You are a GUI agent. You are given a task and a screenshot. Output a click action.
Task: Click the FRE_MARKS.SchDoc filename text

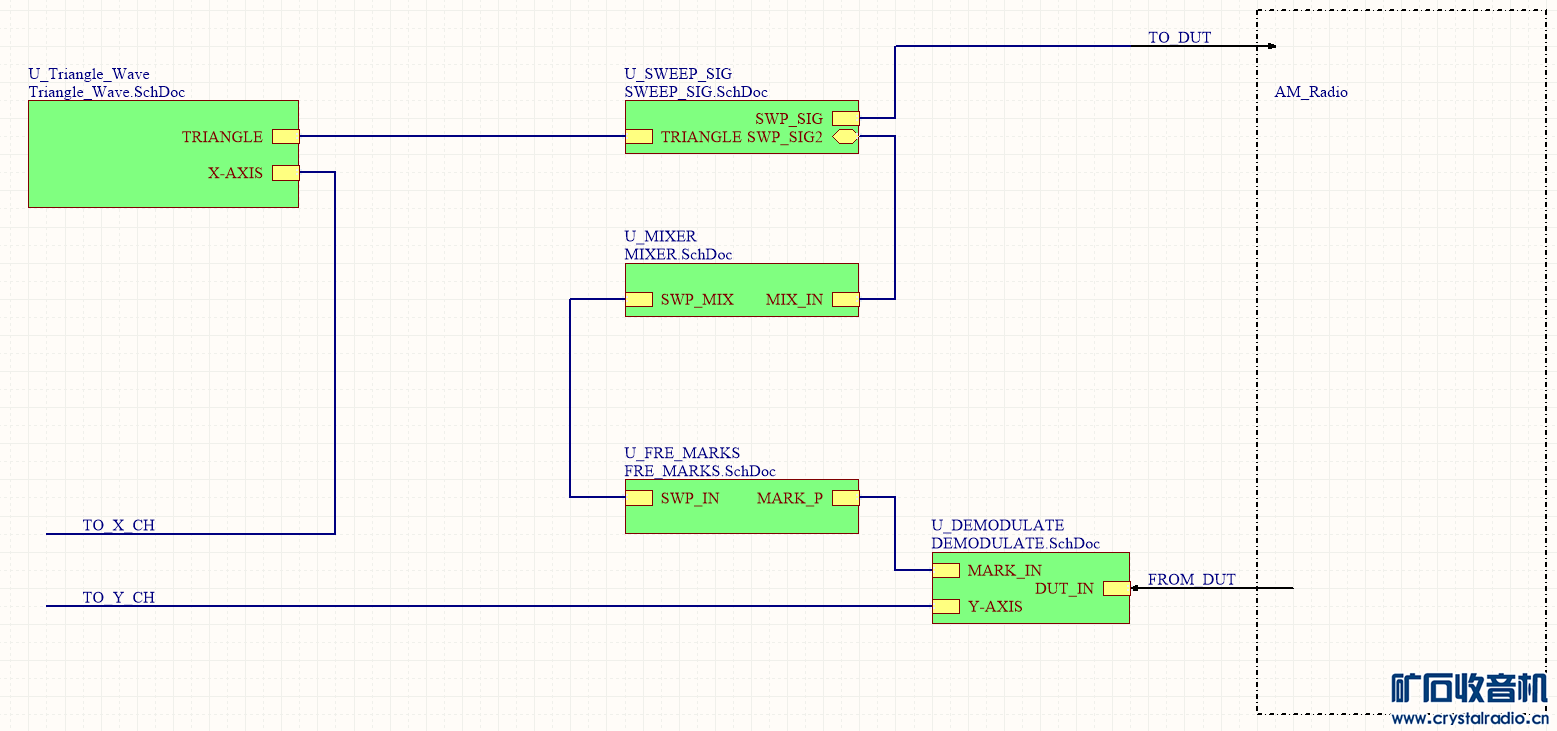(700, 471)
